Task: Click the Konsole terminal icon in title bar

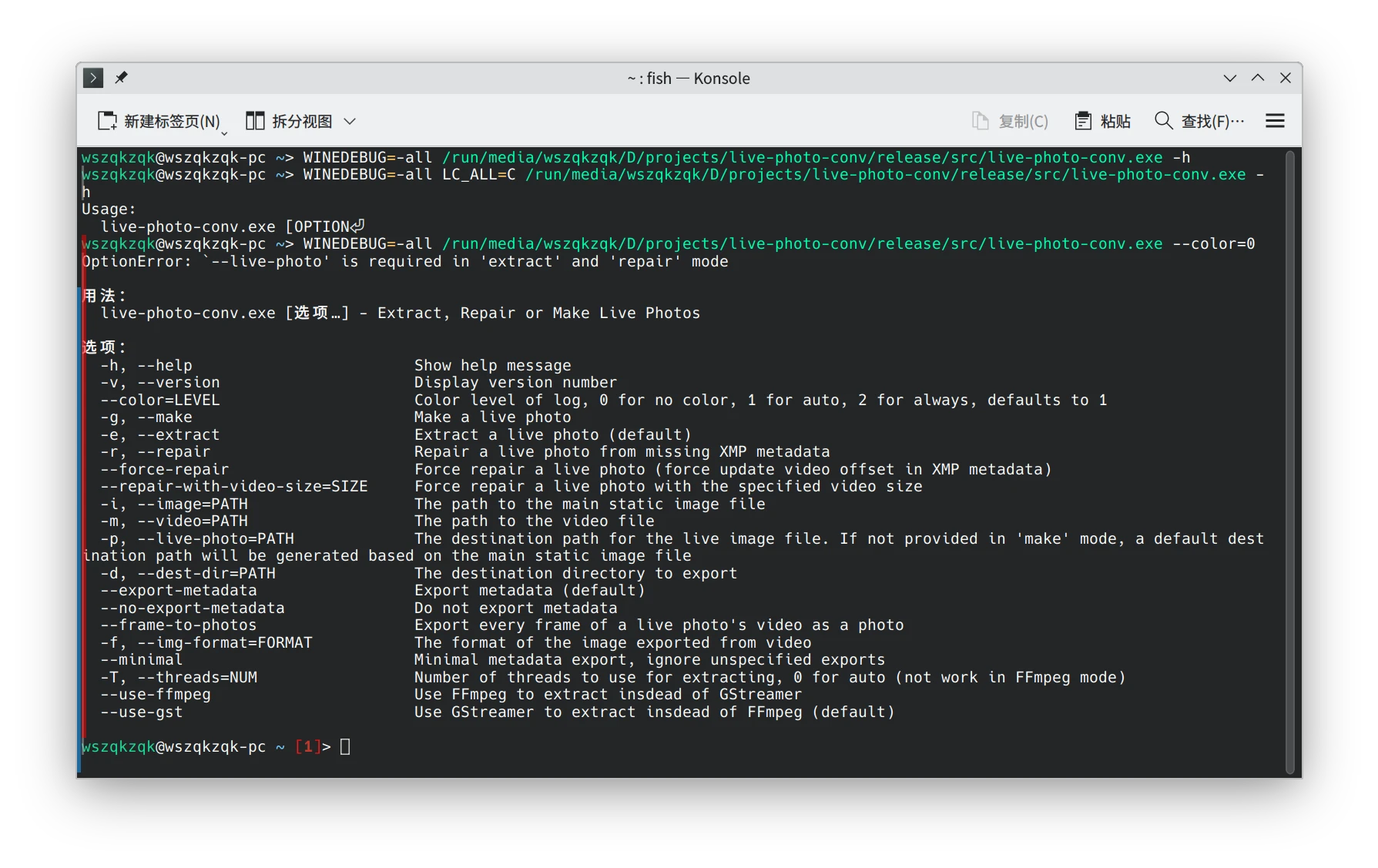Action: [x=93, y=78]
